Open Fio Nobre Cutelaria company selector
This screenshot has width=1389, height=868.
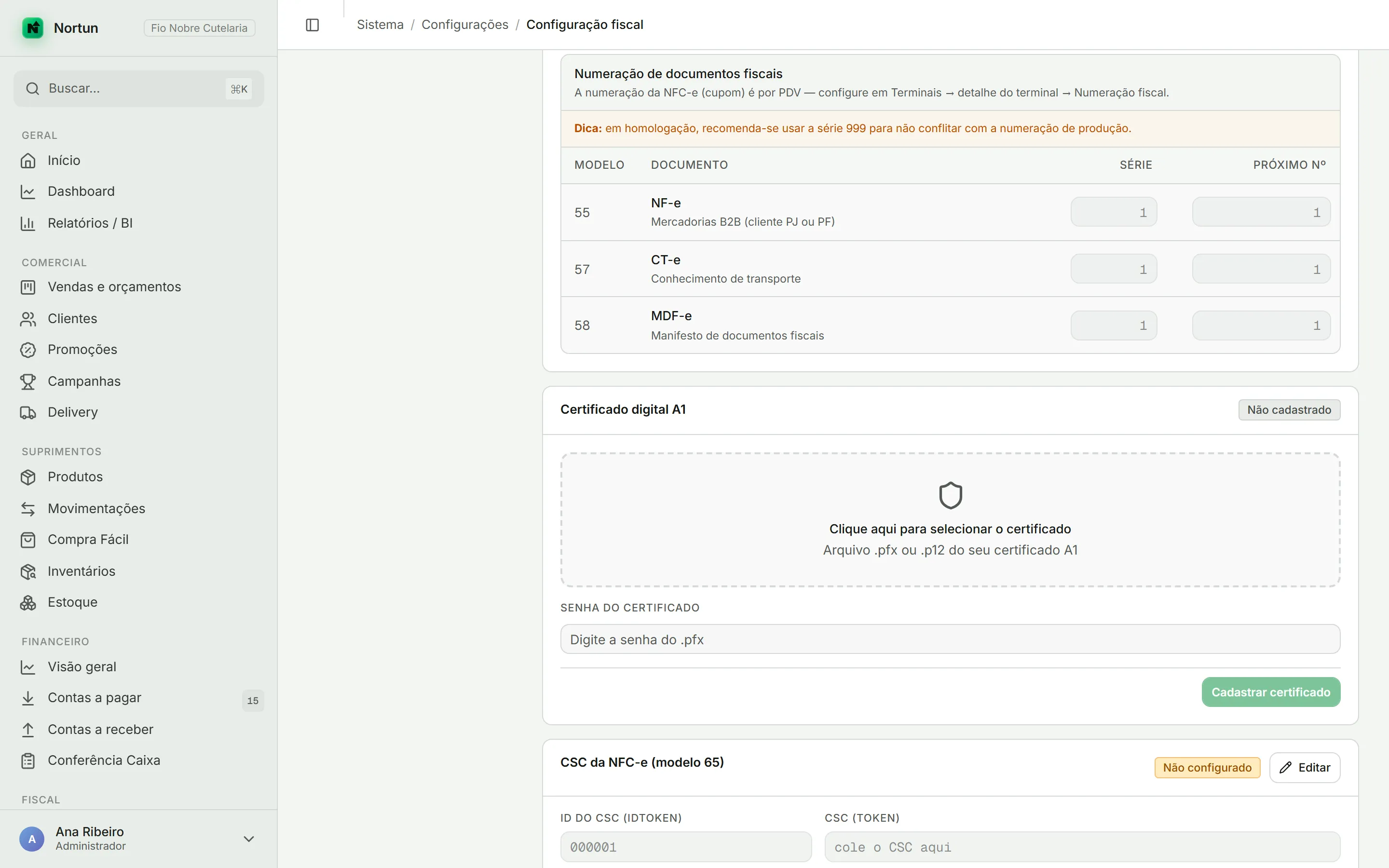coord(199,27)
